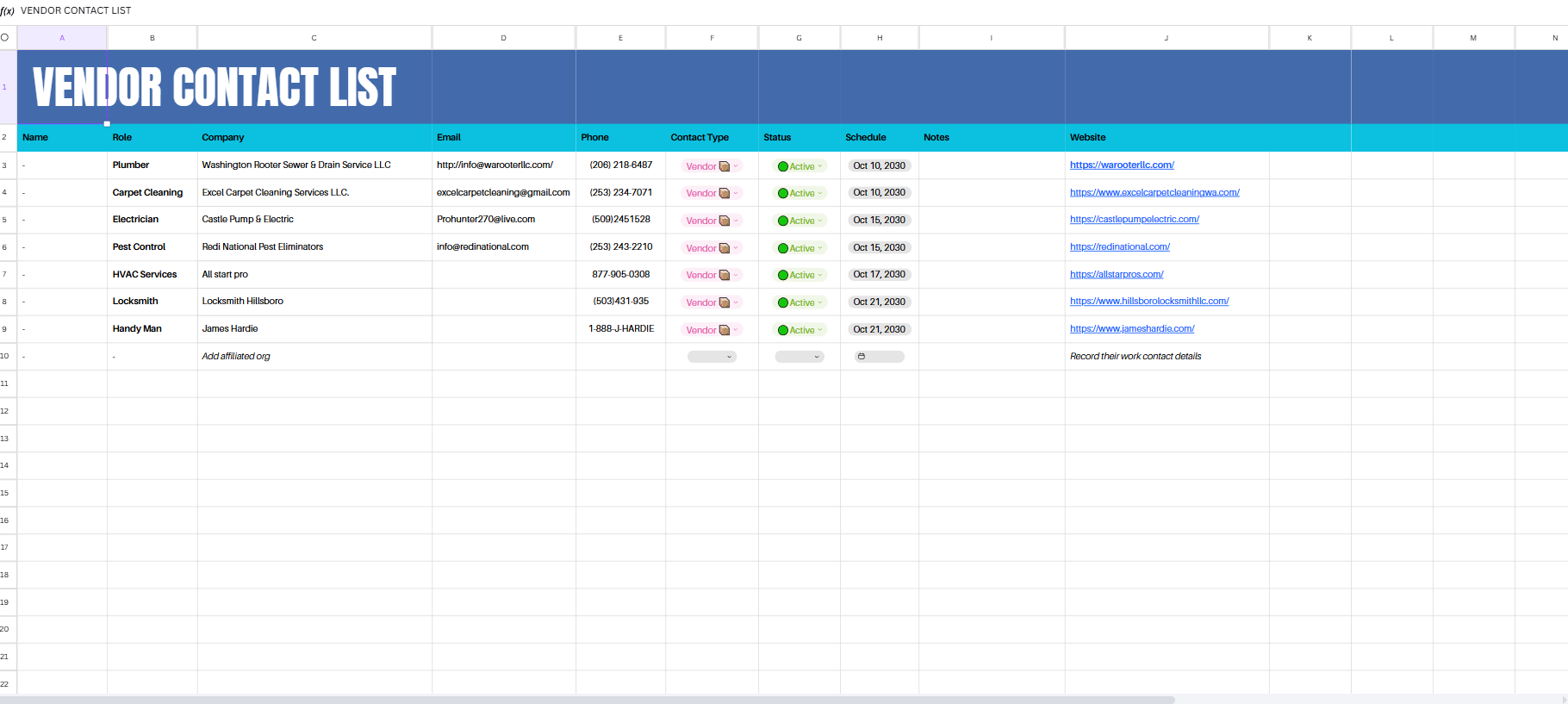Viewport: 1568px width, 704px height.
Task: Select the Redi National Pest Eliminators cell
Action: (314, 247)
